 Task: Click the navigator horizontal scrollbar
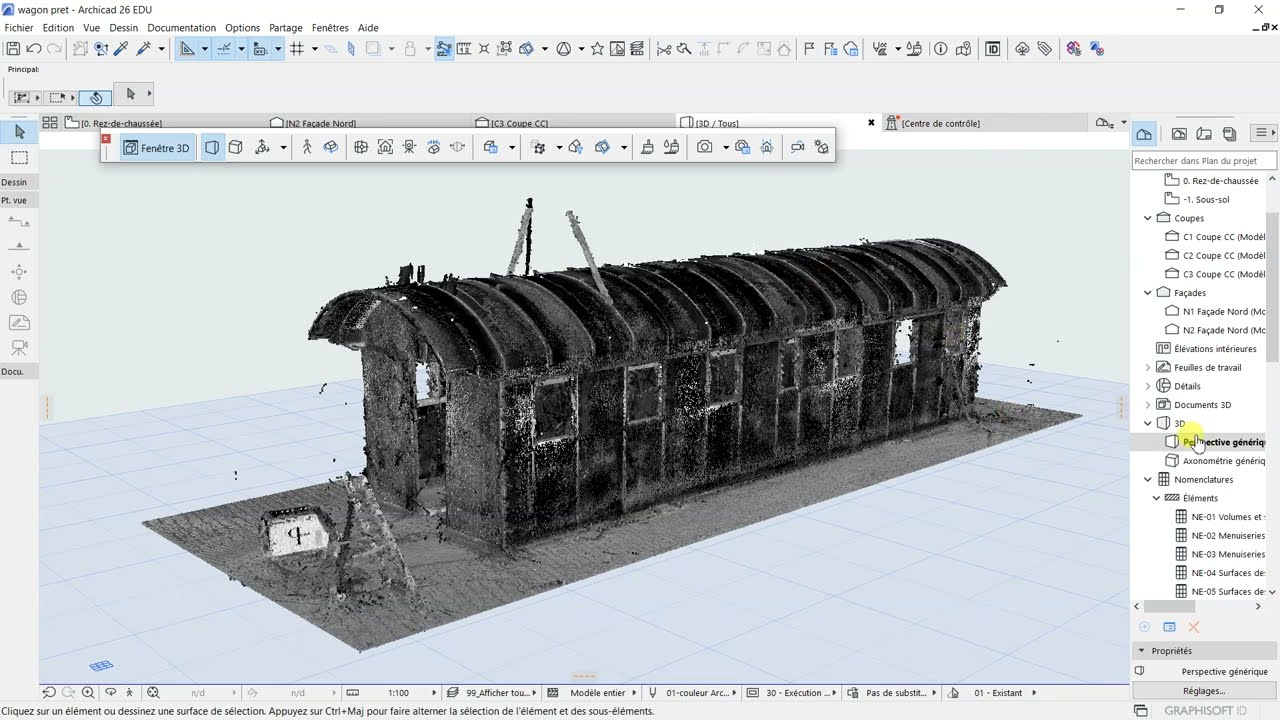pyautogui.click(x=1169, y=606)
